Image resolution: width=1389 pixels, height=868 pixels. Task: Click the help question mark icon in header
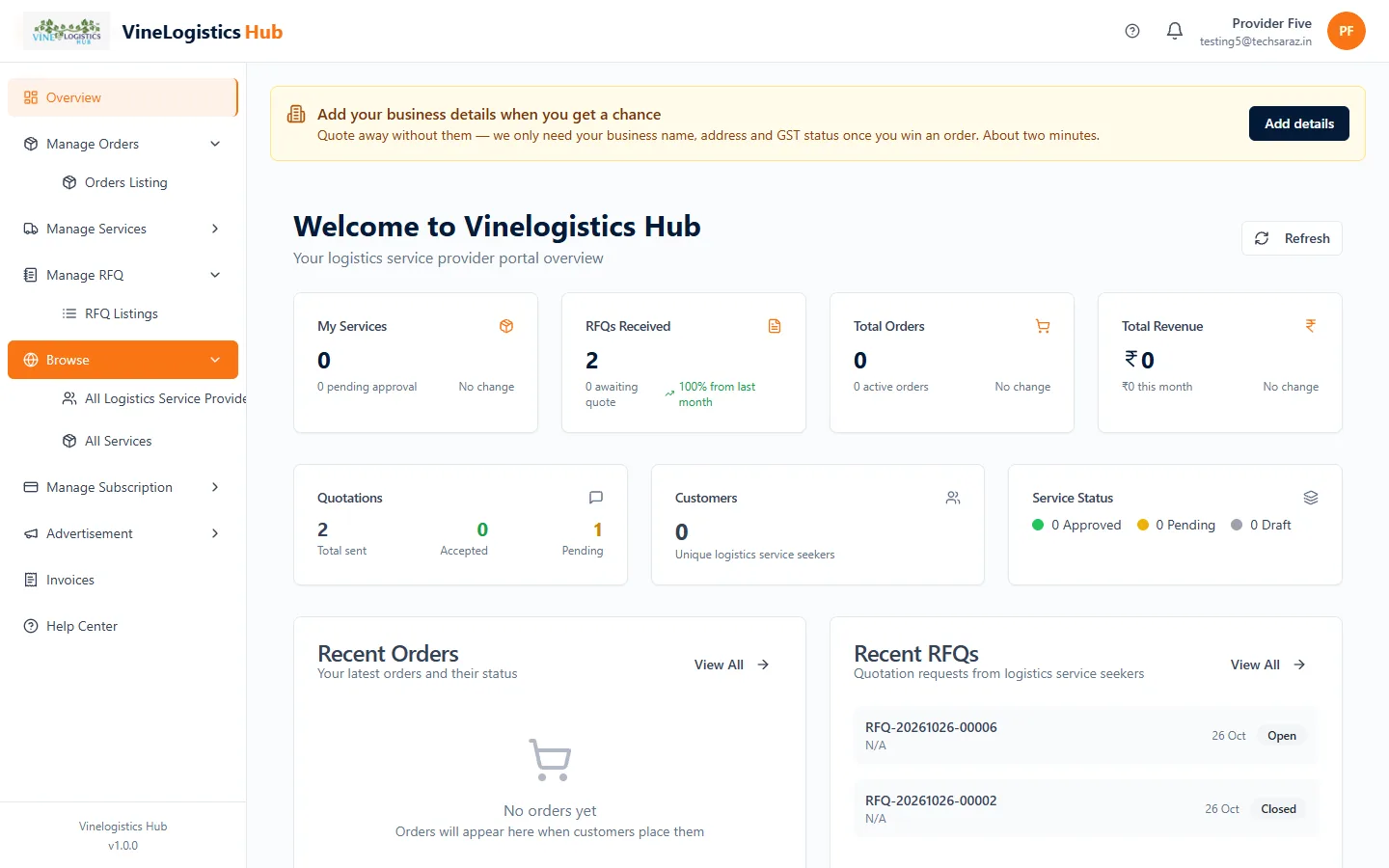click(x=1132, y=31)
